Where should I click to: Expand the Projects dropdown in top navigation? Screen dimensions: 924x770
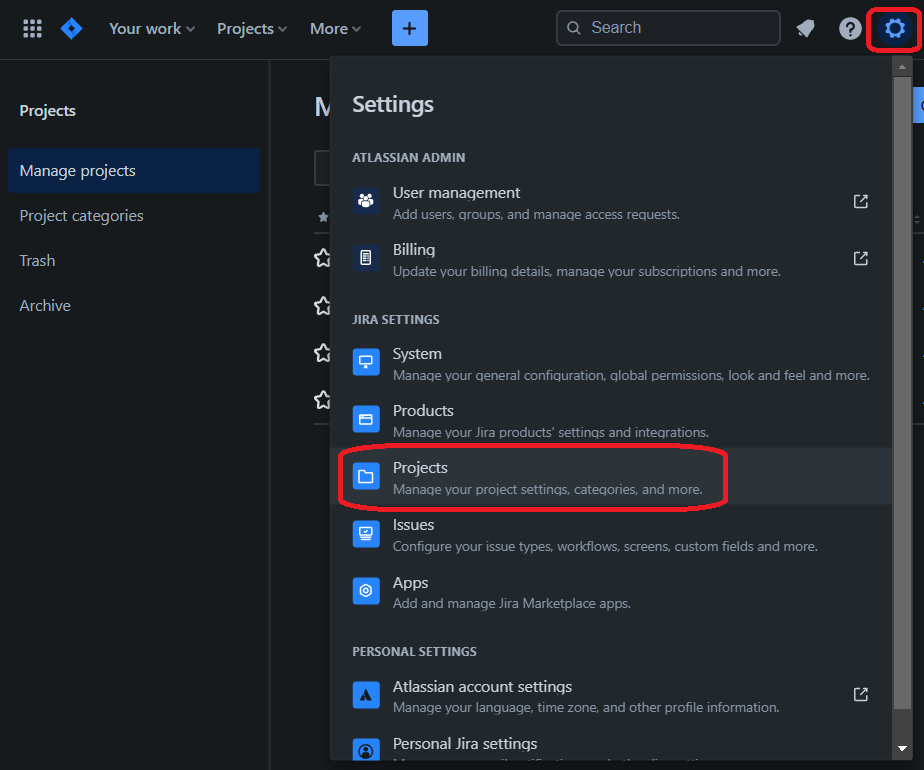pos(252,28)
